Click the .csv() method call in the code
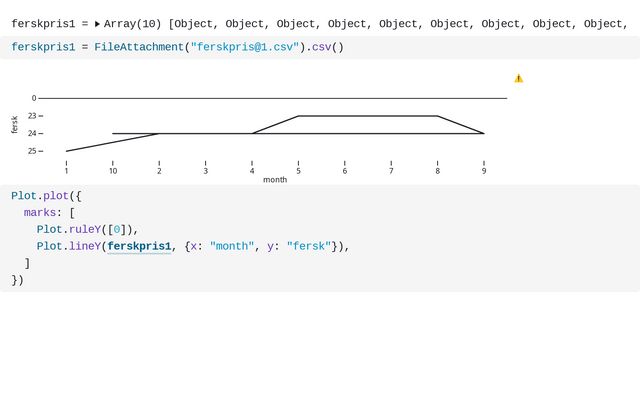Image resolution: width=640 pixels, height=400 pixels. (325, 47)
